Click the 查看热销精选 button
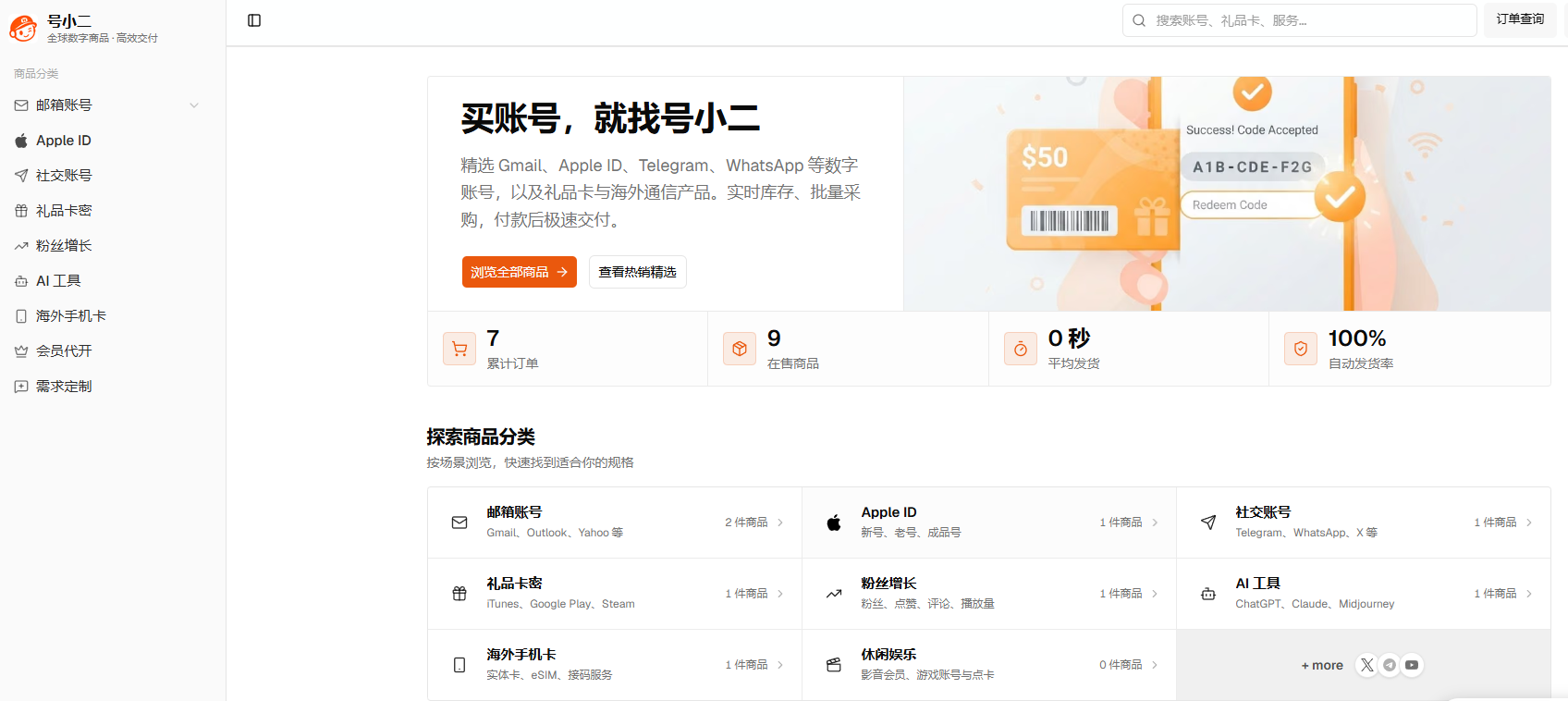The width and height of the screenshot is (1568, 701). 638,272
